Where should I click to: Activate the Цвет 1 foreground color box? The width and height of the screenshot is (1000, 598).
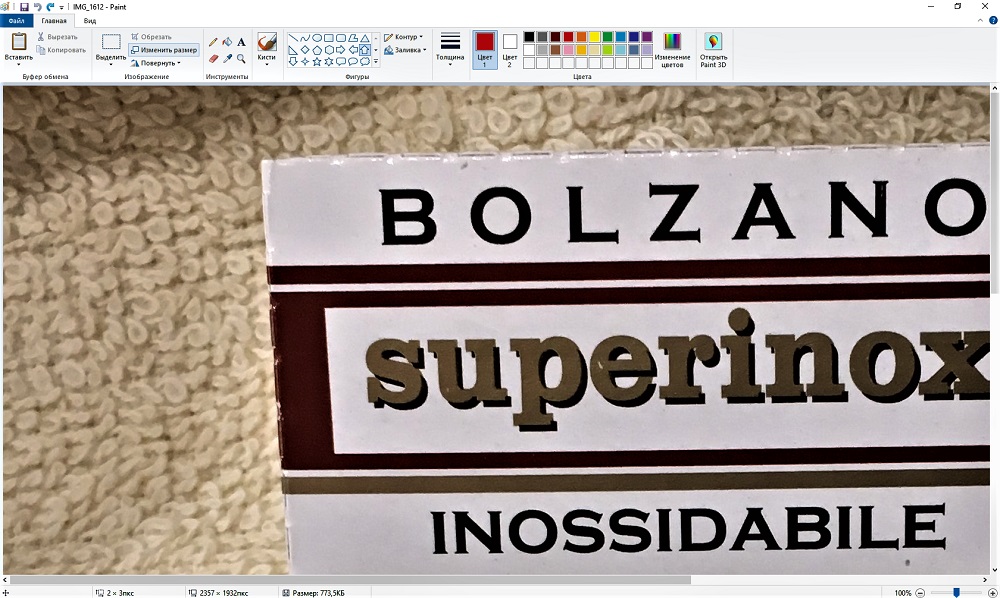pos(485,50)
